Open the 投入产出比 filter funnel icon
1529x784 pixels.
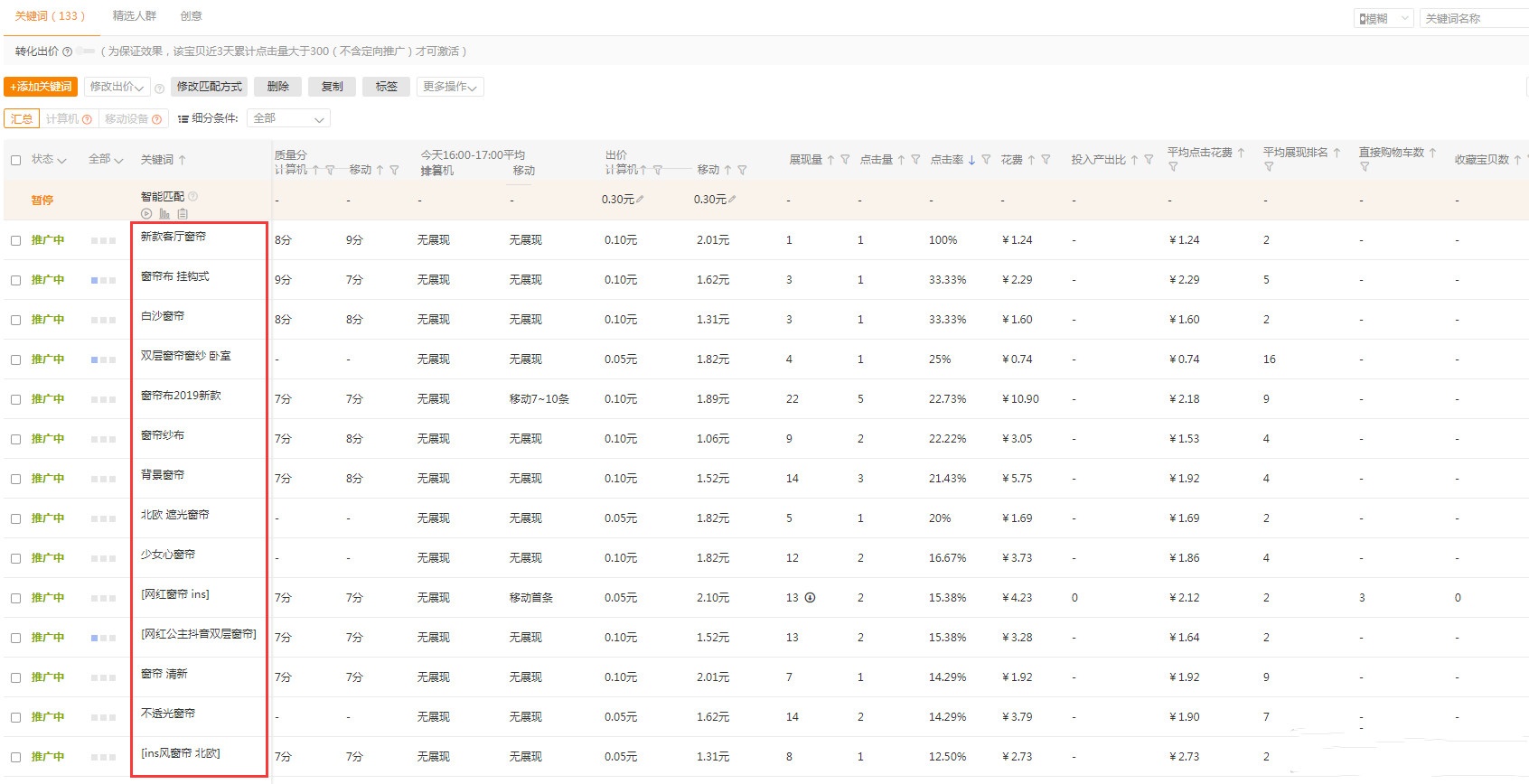1149,160
